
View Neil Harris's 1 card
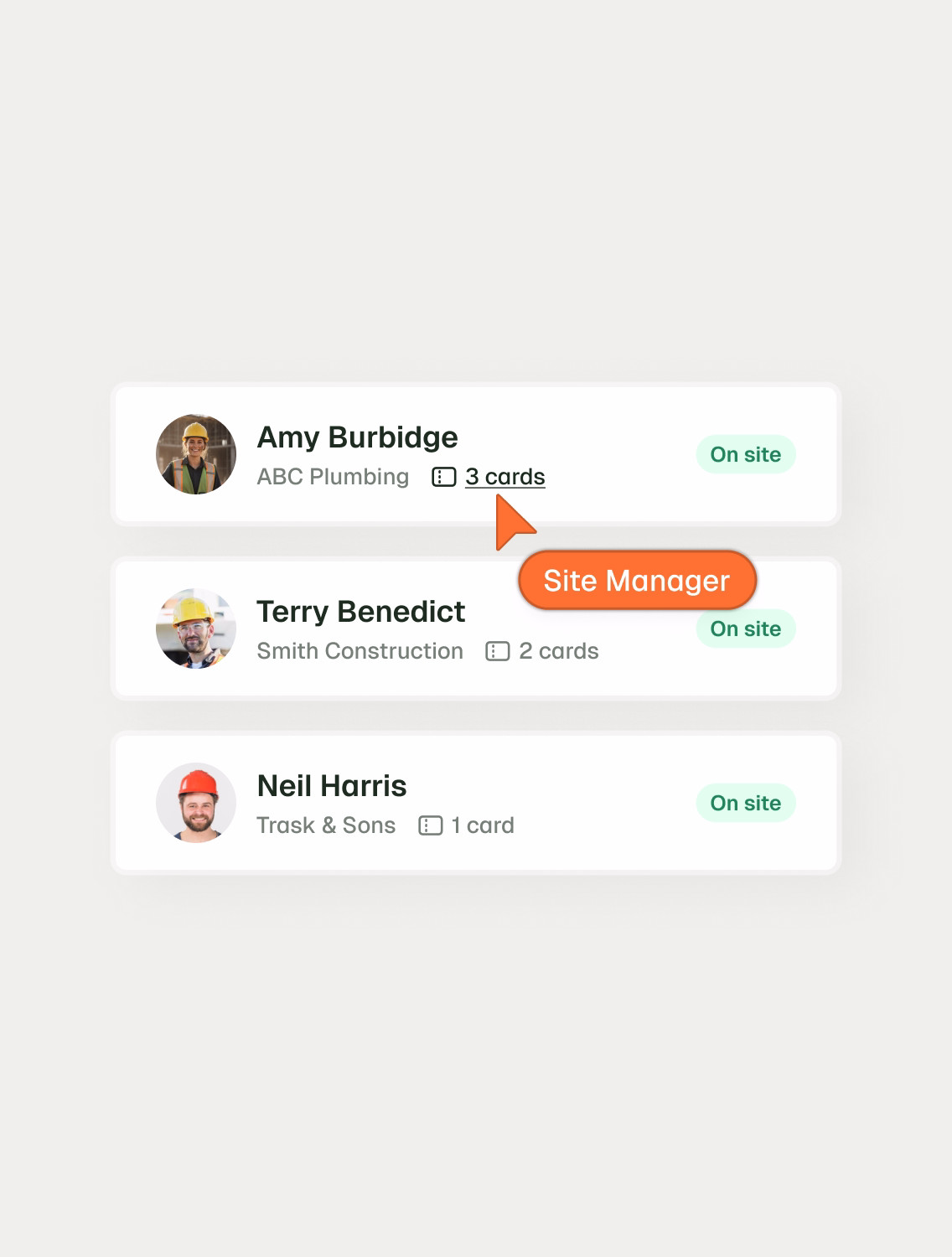coord(483,825)
